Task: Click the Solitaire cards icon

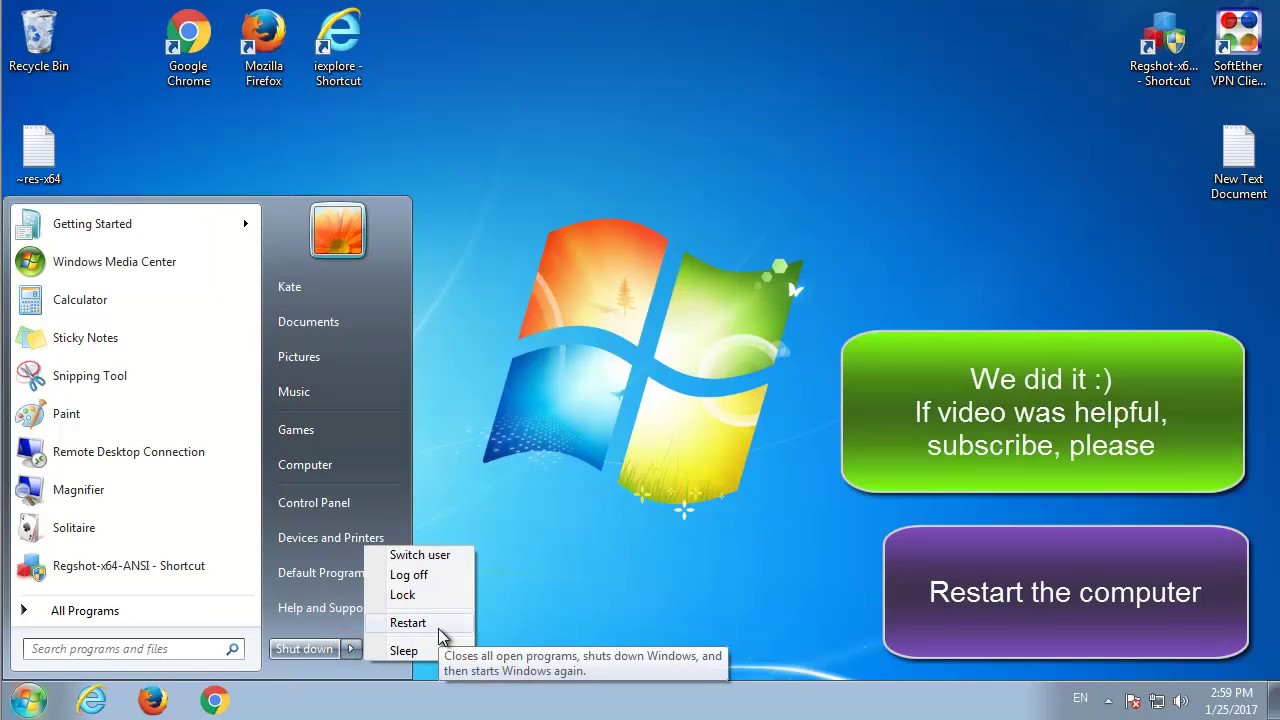Action: coord(30,528)
